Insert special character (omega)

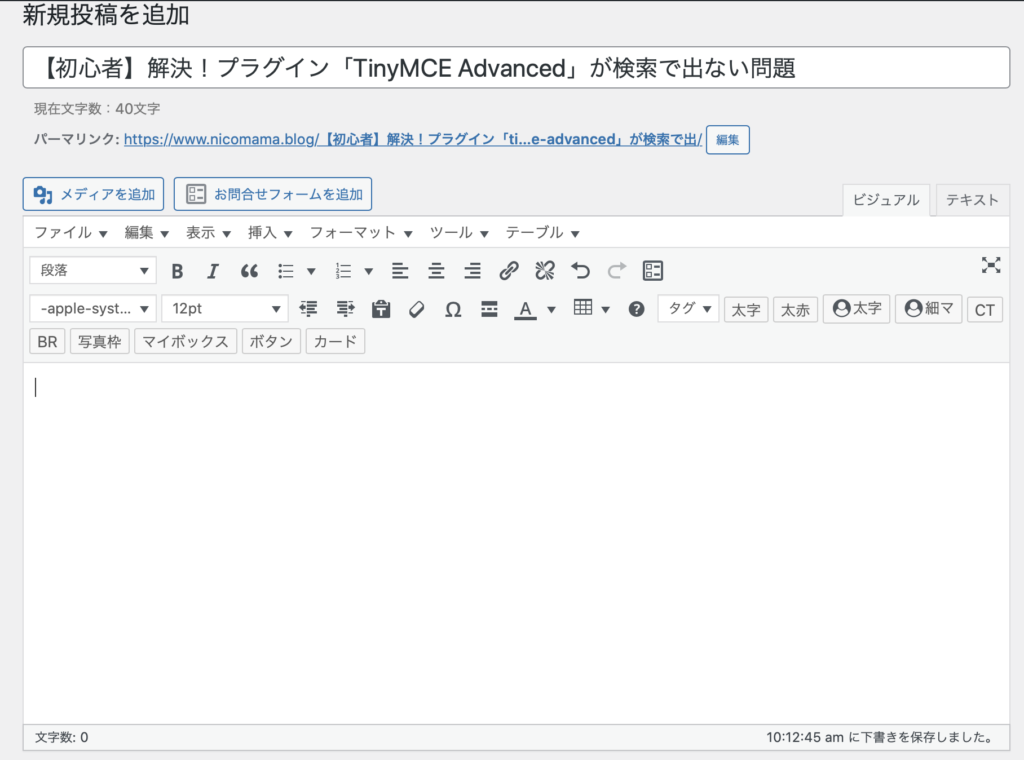(453, 309)
